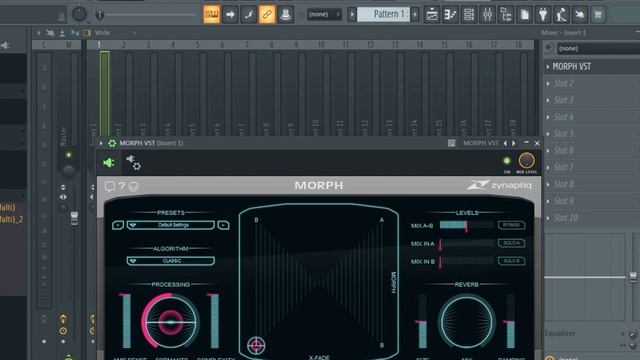Click the shopping cart content library icon
This screenshot has width=640, height=360.
[x=598, y=15]
